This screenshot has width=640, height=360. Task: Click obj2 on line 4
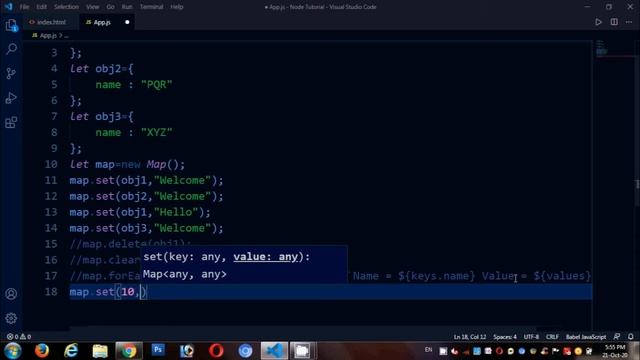pos(108,69)
